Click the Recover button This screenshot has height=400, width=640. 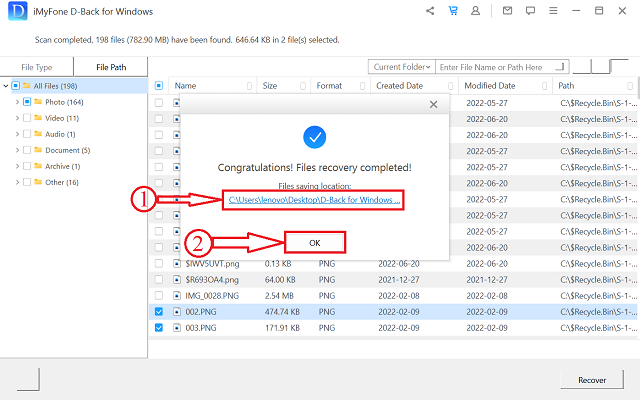[x=592, y=380]
